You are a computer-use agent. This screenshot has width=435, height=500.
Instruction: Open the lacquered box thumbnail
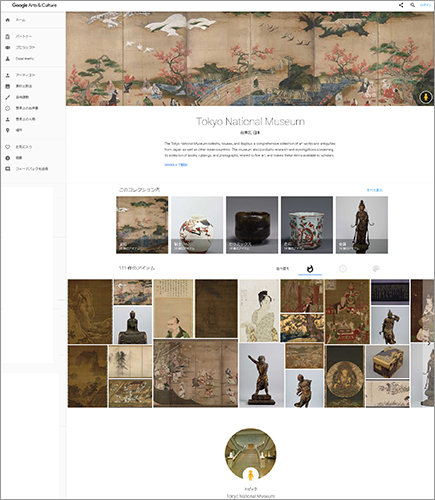pyautogui.click(x=387, y=362)
